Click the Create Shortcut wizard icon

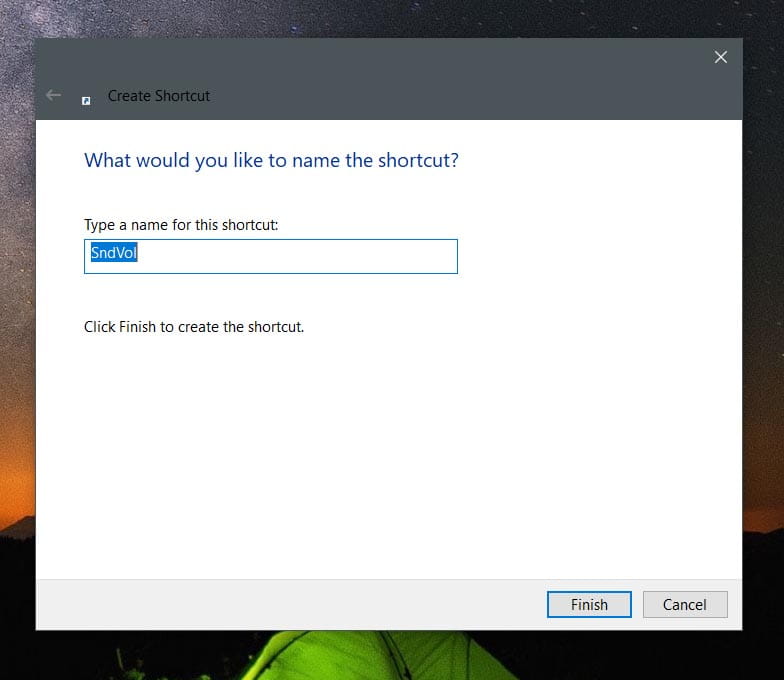86,101
